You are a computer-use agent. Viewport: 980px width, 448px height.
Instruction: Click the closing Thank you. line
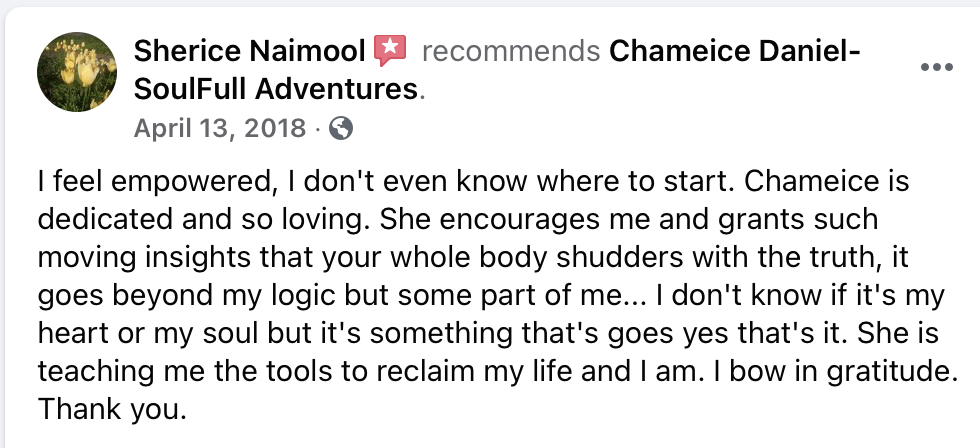coord(112,409)
